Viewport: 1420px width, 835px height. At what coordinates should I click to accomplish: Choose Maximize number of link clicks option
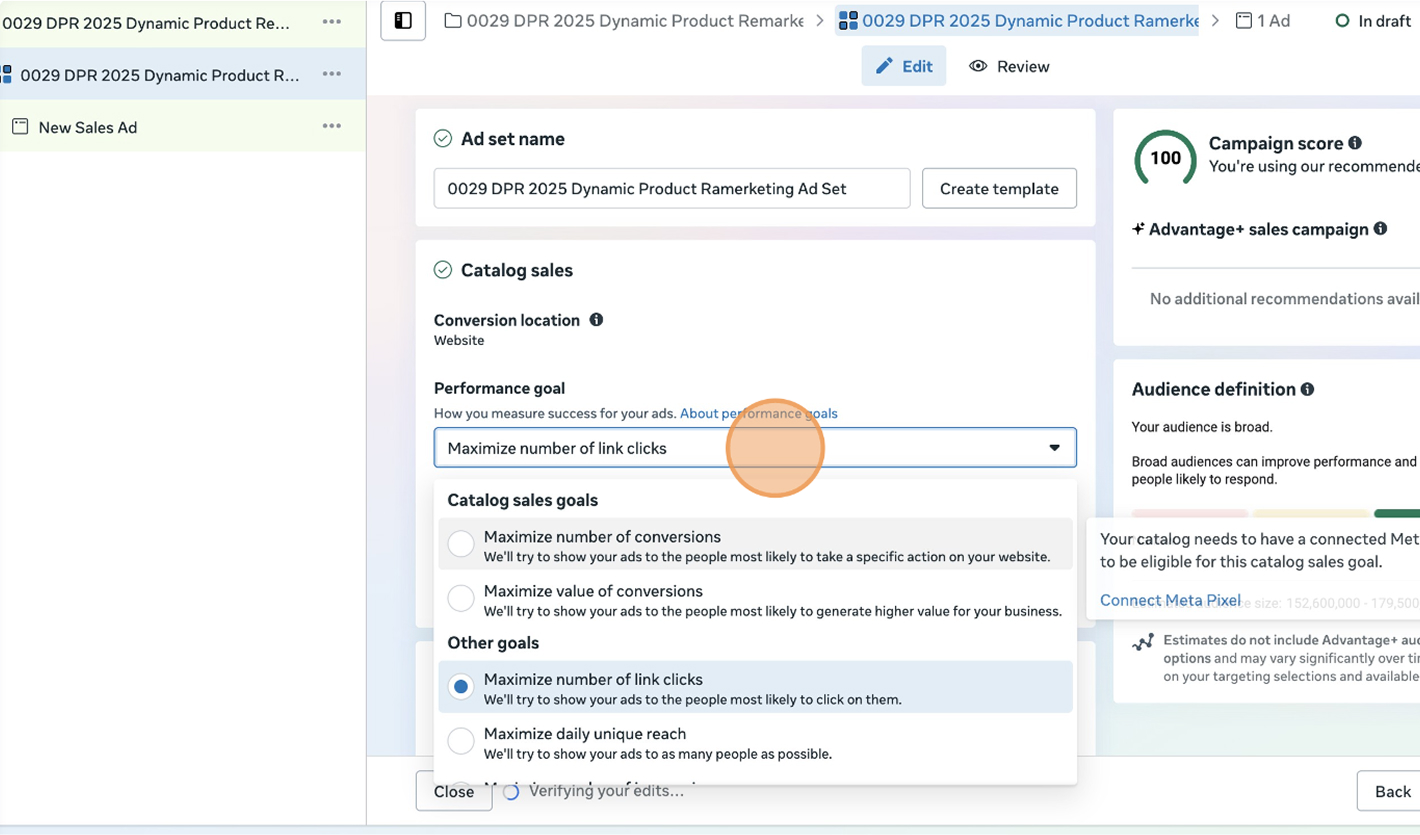(461, 687)
